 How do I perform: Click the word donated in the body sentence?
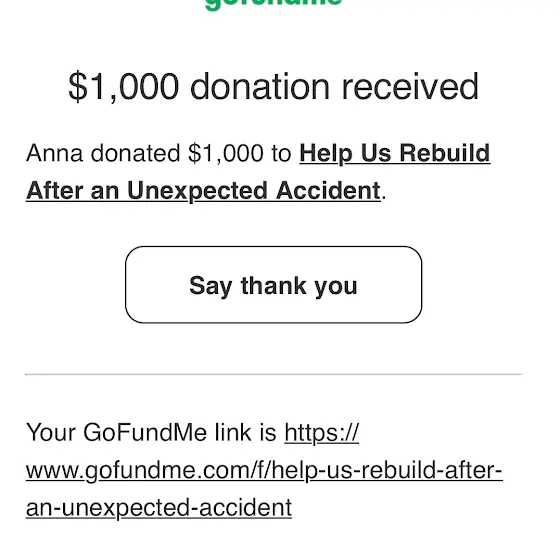[135, 154]
